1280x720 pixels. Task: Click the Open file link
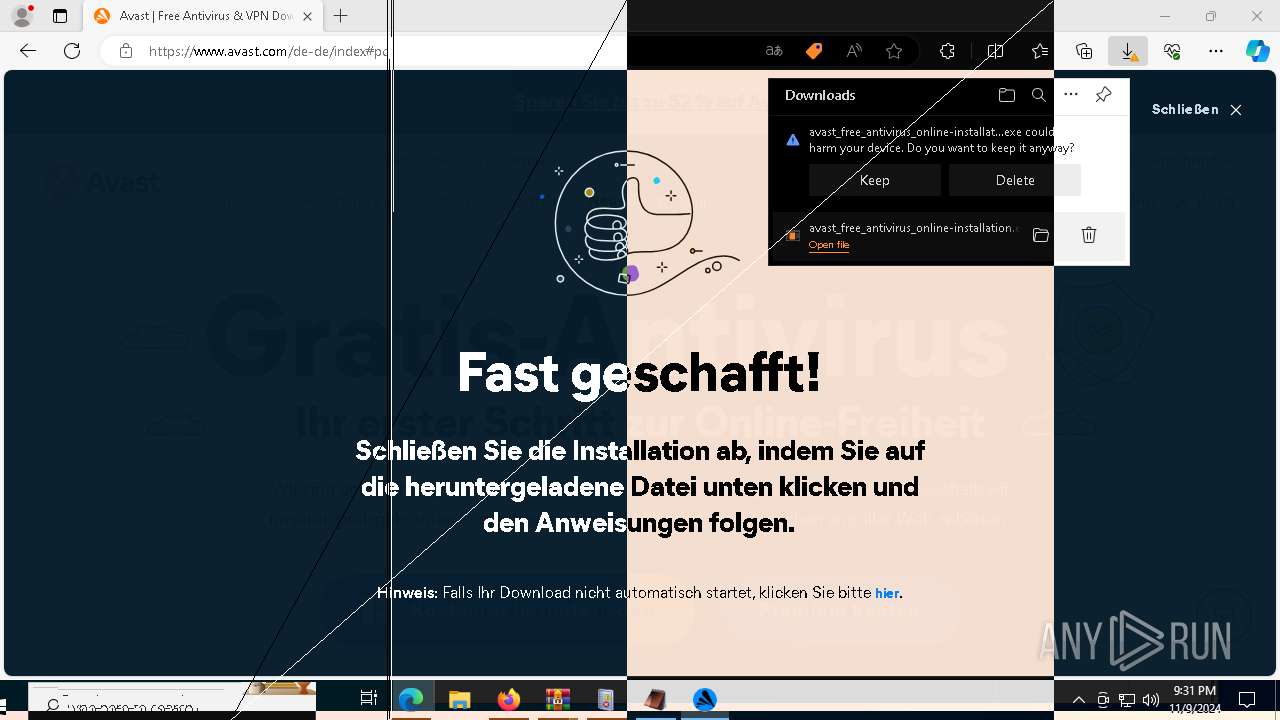tap(829, 245)
